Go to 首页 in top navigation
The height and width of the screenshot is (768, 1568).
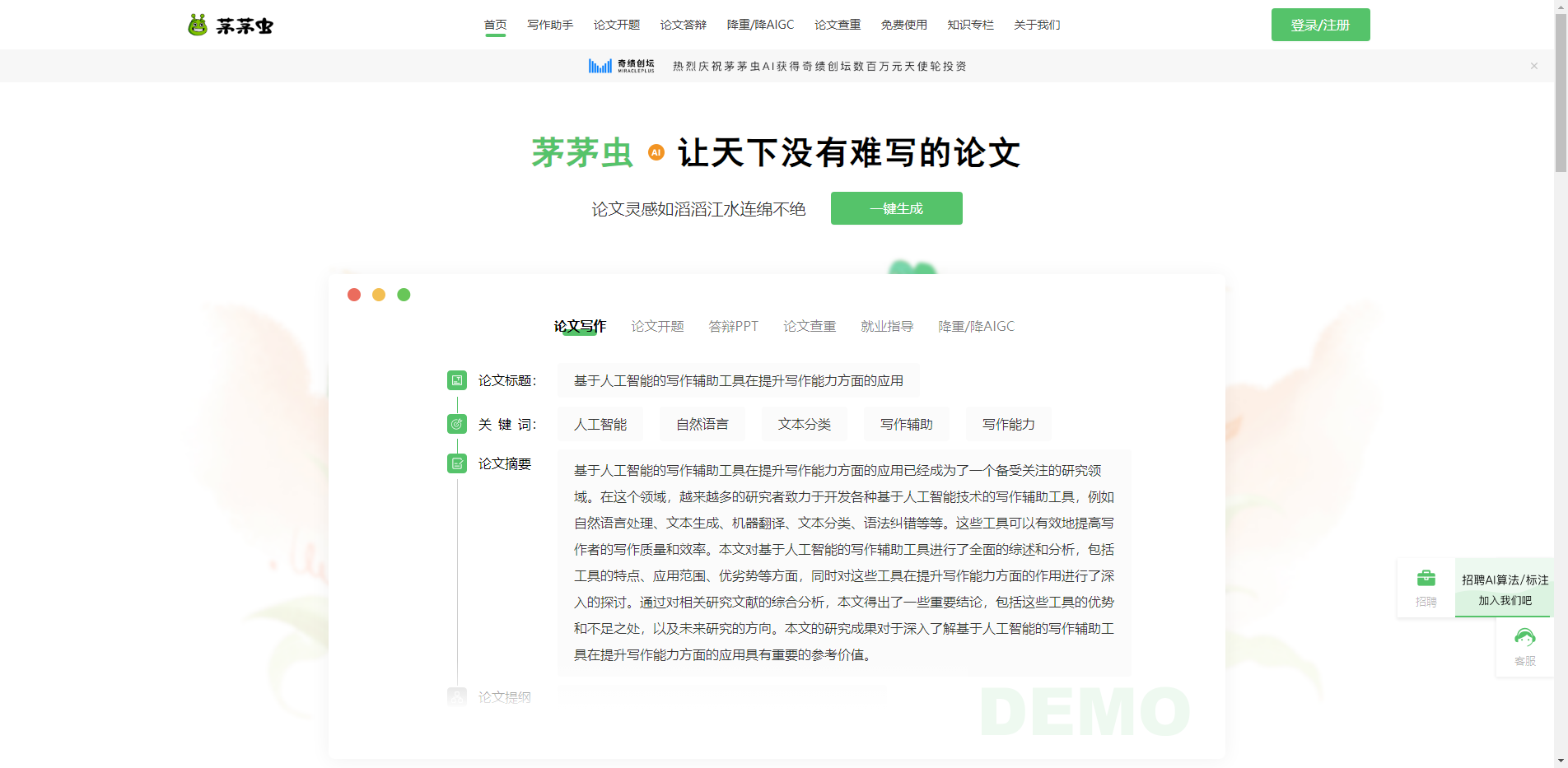(496, 25)
